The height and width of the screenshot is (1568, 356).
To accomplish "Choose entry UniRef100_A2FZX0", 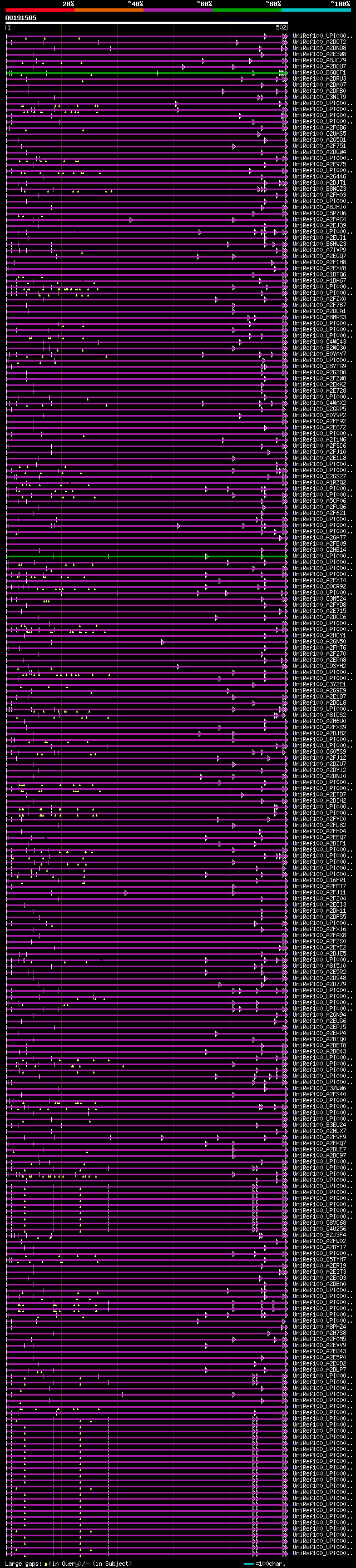I will tap(319, 299).
